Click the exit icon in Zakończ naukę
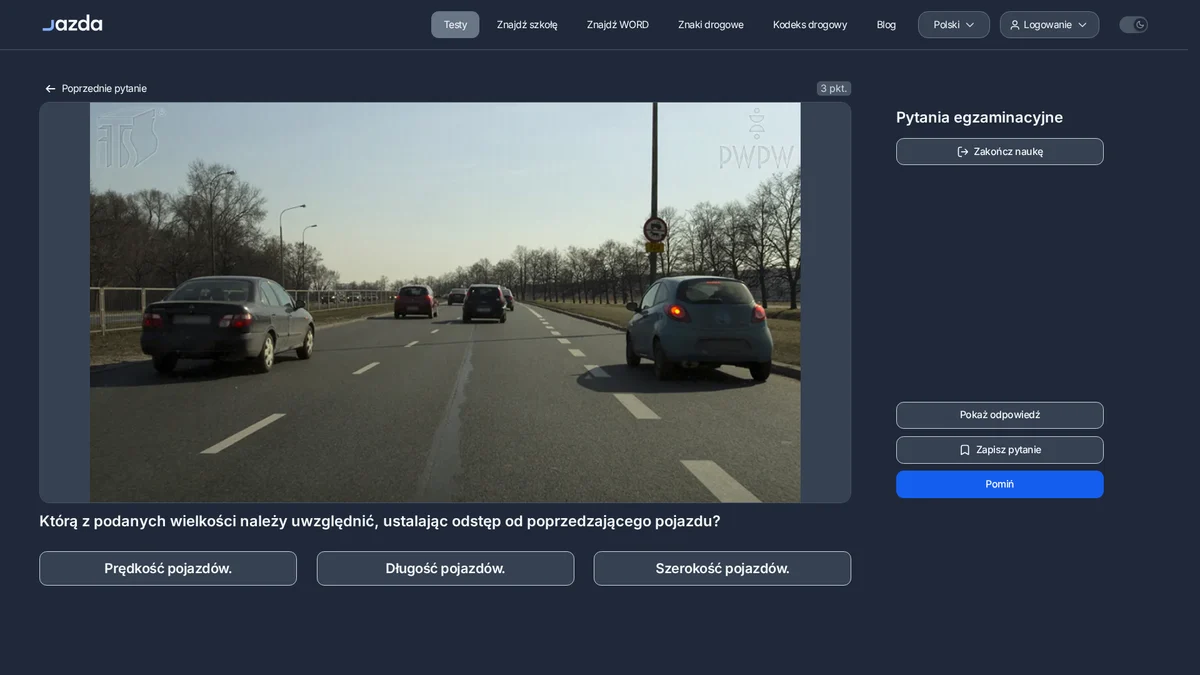This screenshot has height=675, width=1200. point(963,152)
